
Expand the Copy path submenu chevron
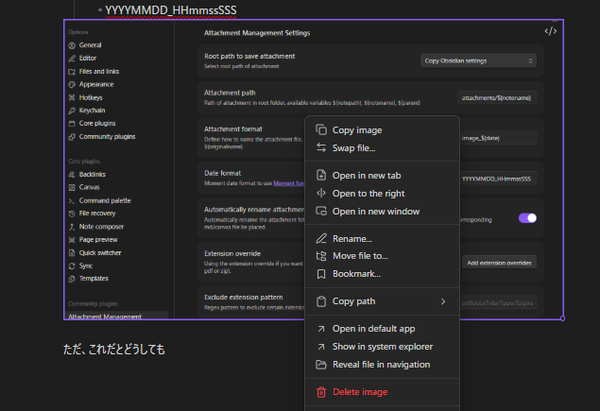click(x=443, y=302)
